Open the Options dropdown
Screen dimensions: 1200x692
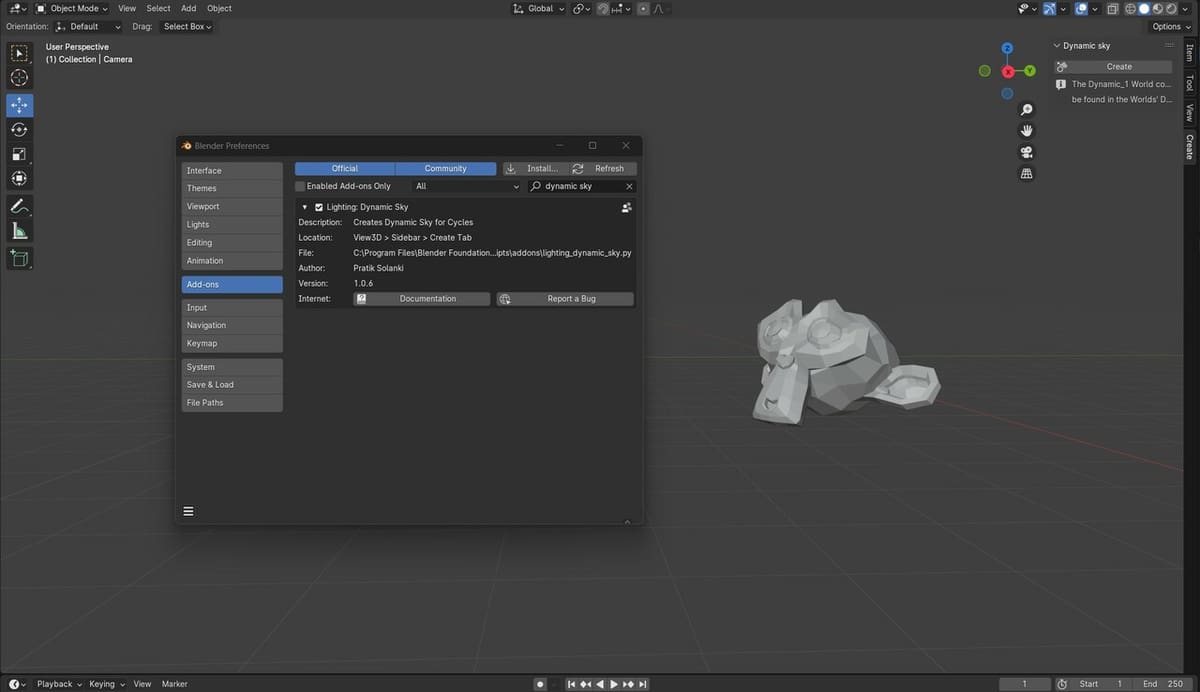point(1171,27)
